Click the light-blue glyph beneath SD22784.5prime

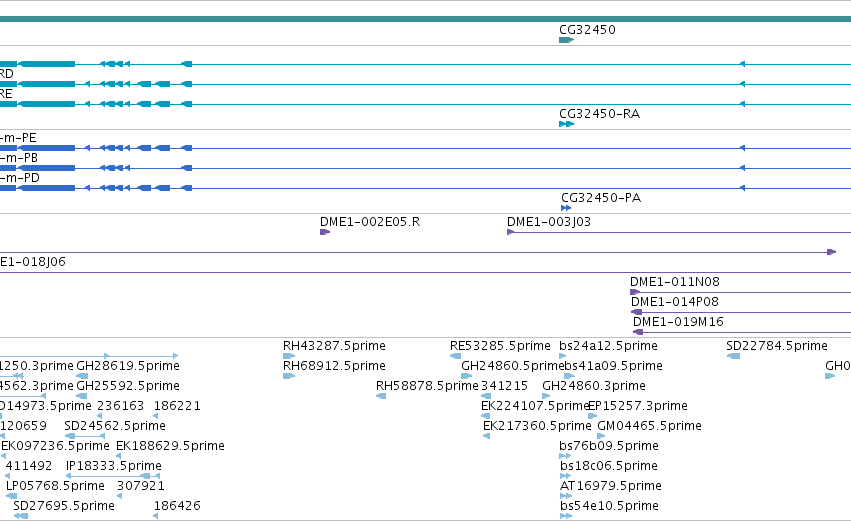click(733, 357)
